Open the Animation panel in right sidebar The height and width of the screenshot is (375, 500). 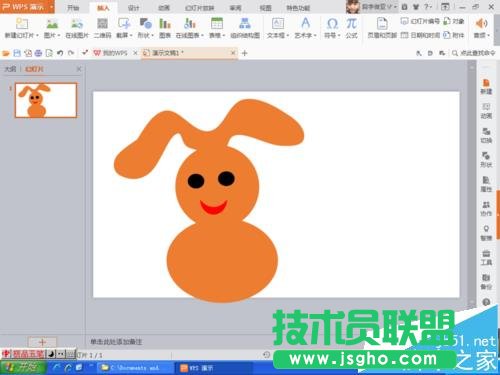tap(486, 111)
